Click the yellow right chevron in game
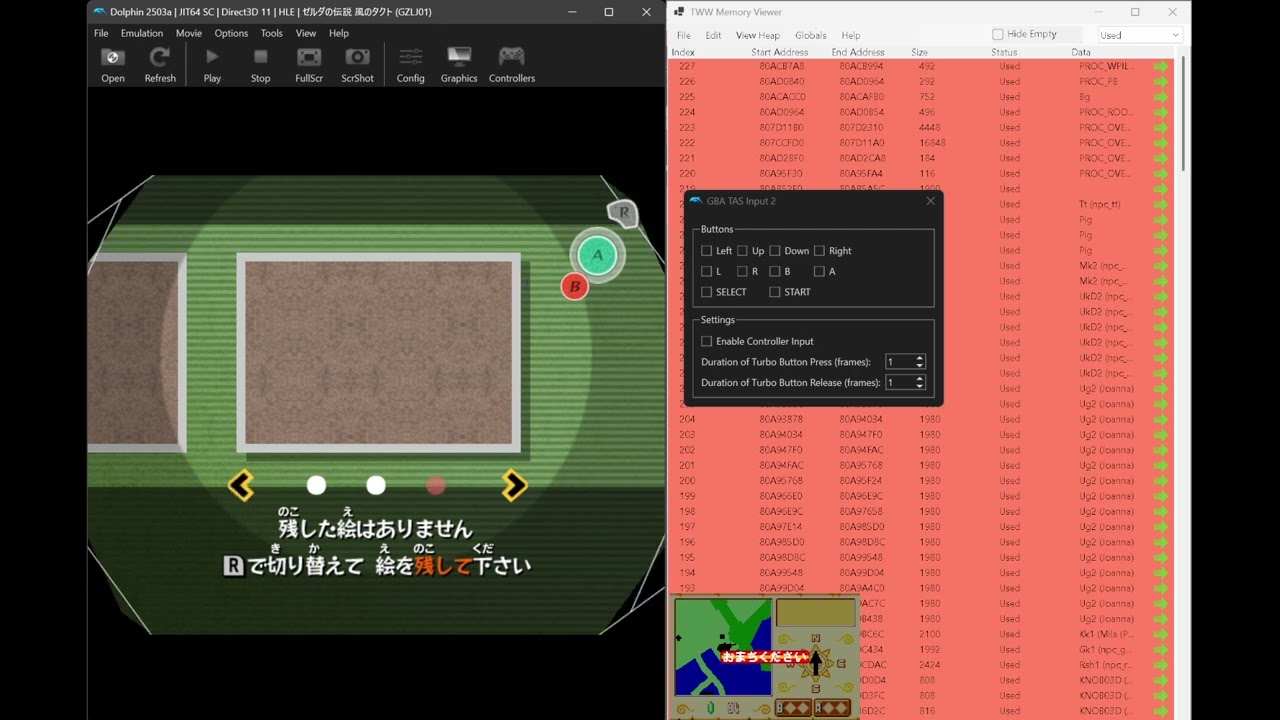 pos(514,485)
